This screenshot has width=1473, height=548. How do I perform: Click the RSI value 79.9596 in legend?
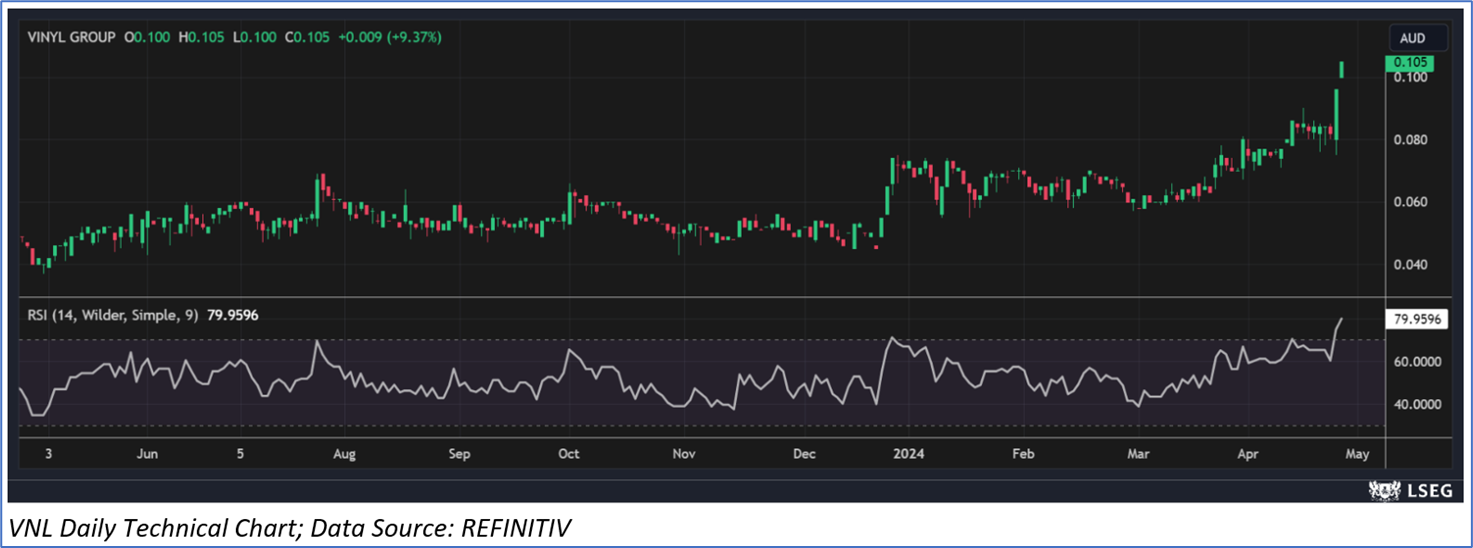click(x=233, y=315)
